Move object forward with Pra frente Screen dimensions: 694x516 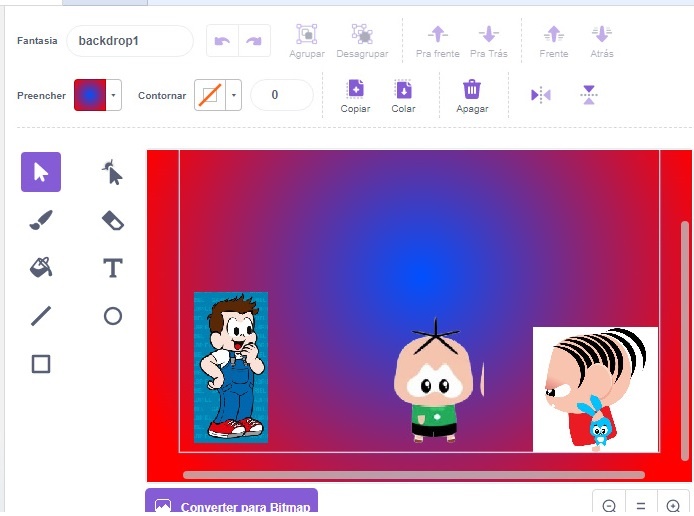pos(438,41)
